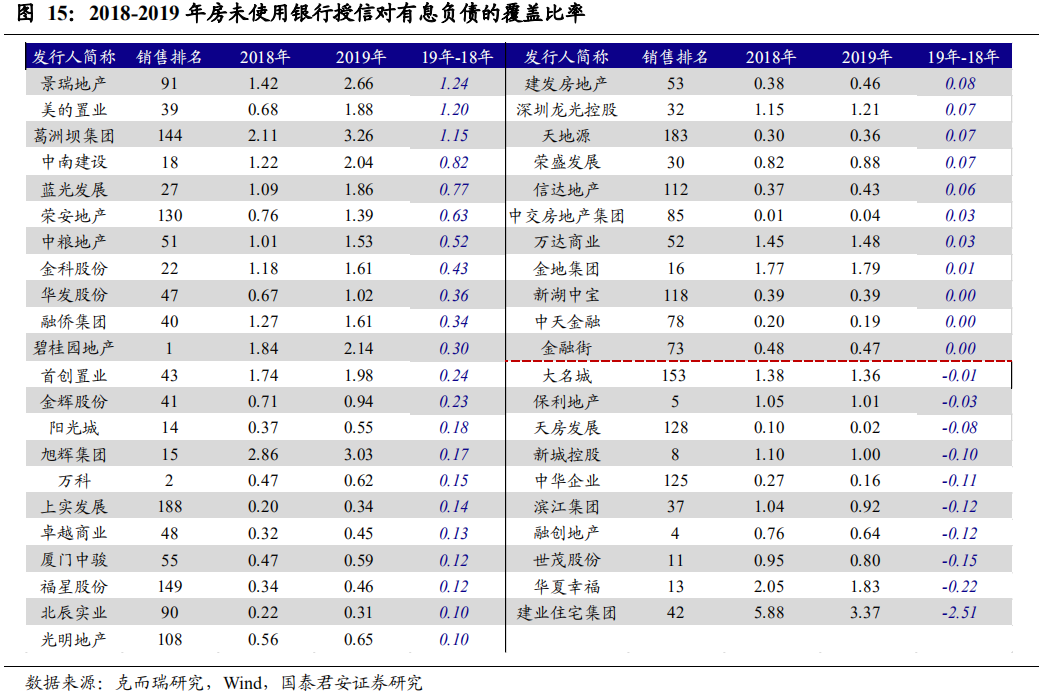Select the 建业住宅集团 company cell

[567, 613]
